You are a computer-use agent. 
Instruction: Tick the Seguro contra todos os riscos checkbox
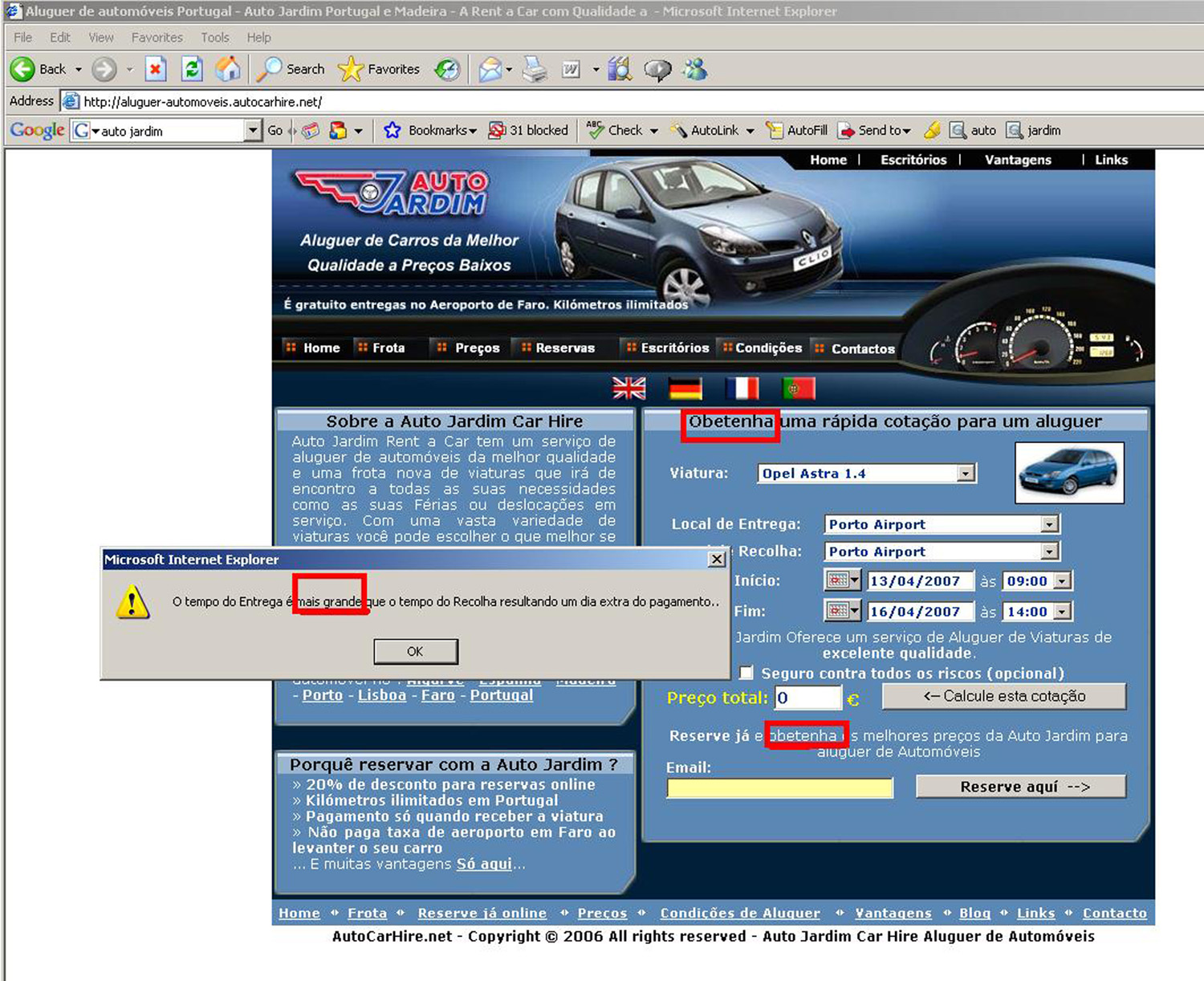[x=746, y=673]
